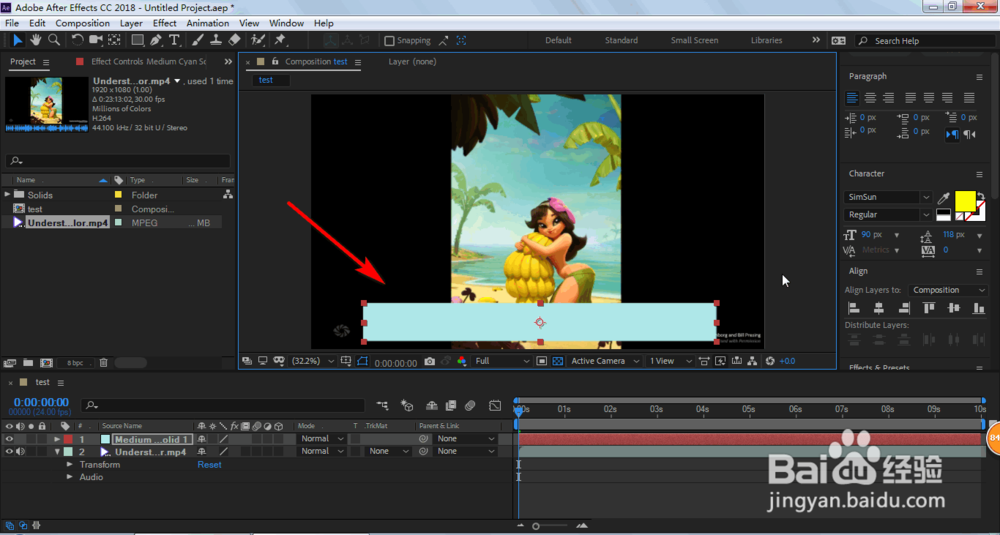This screenshot has height=535, width=1000.
Task: Expand the Audio property group
Action: [70, 477]
